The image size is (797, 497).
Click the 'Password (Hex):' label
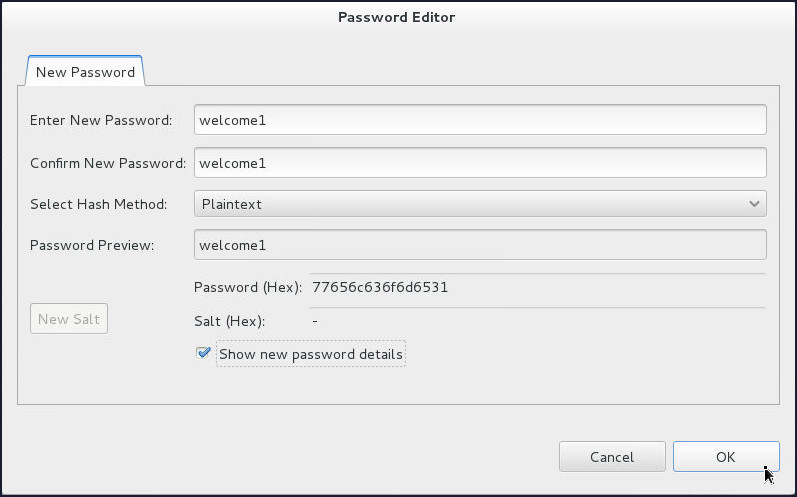point(248,287)
